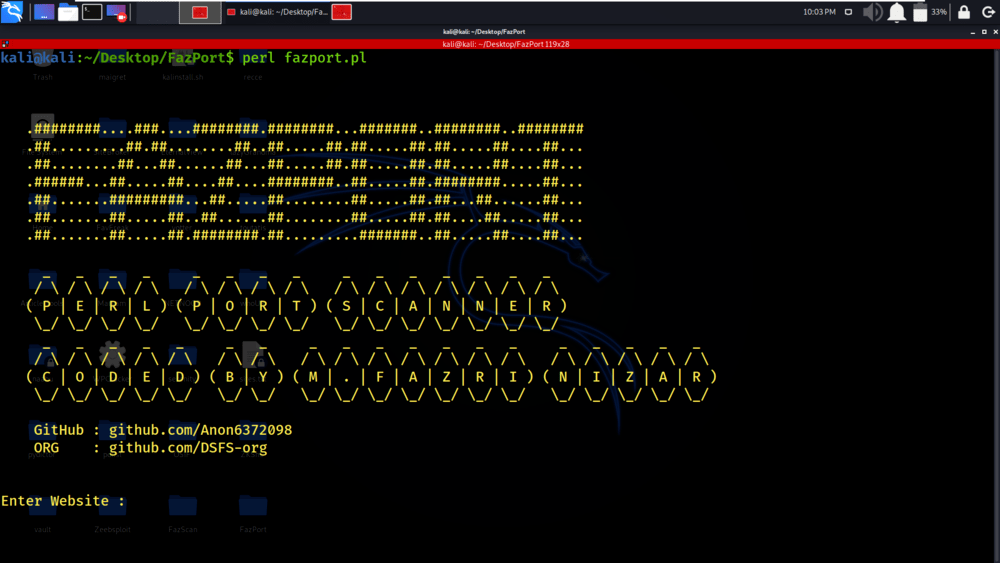Screen dimensions: 1000x563
Task: Open the 10:03 PM clock
Action: click(x=819, y=12)
